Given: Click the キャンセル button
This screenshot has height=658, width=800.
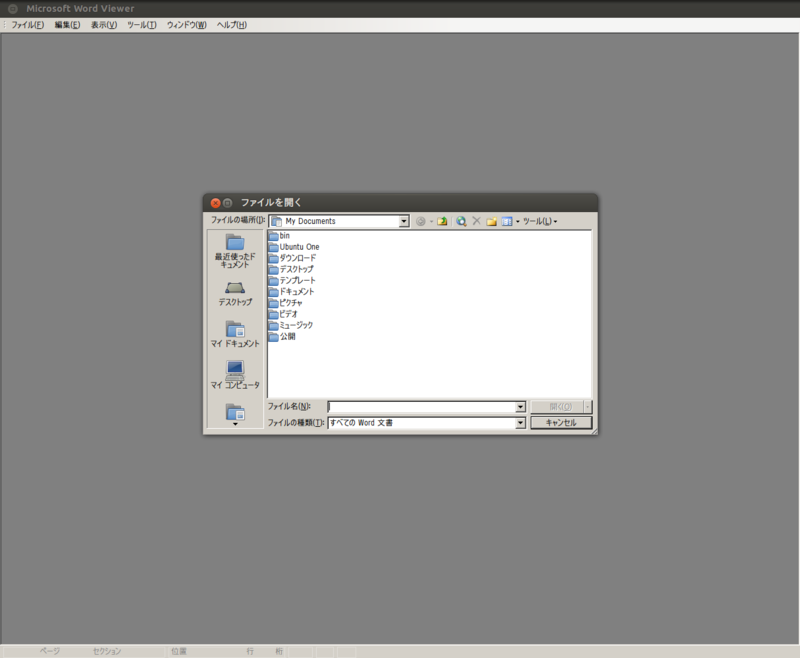Looking at the screenshot, I should [561, 423].
